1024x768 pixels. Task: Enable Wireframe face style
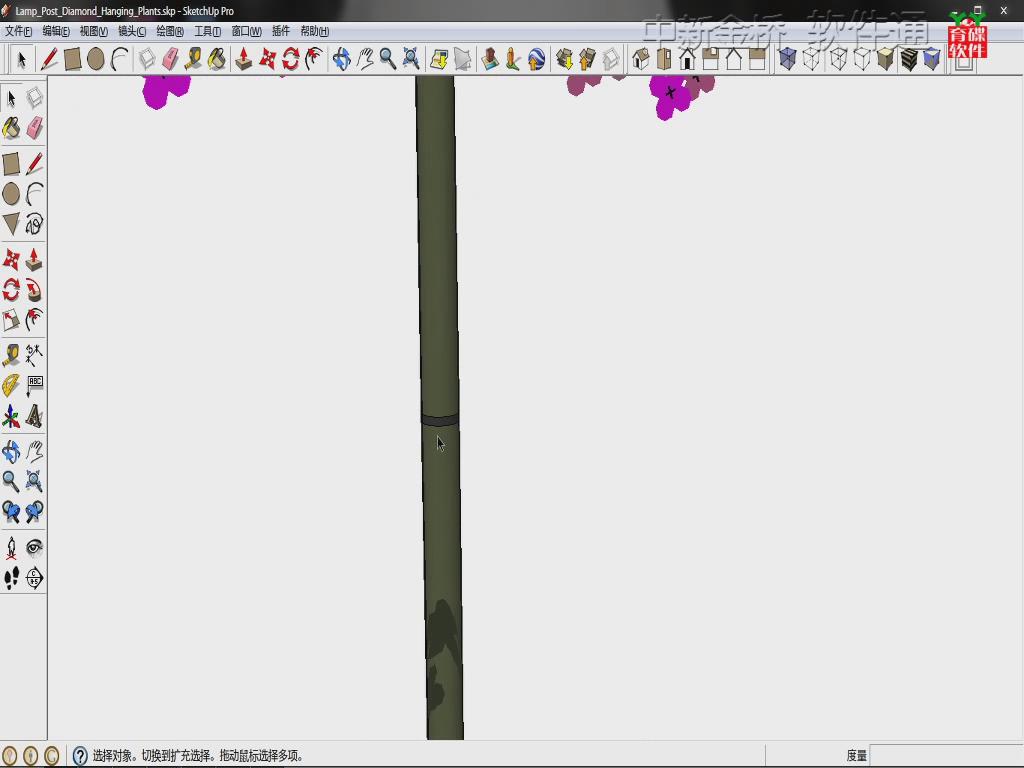click(x=839, y=59)
